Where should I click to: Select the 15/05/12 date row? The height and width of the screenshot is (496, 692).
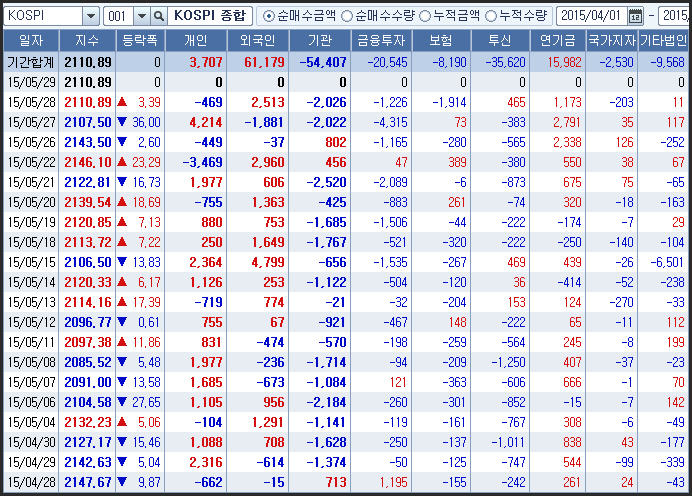(x=346, y=322)
